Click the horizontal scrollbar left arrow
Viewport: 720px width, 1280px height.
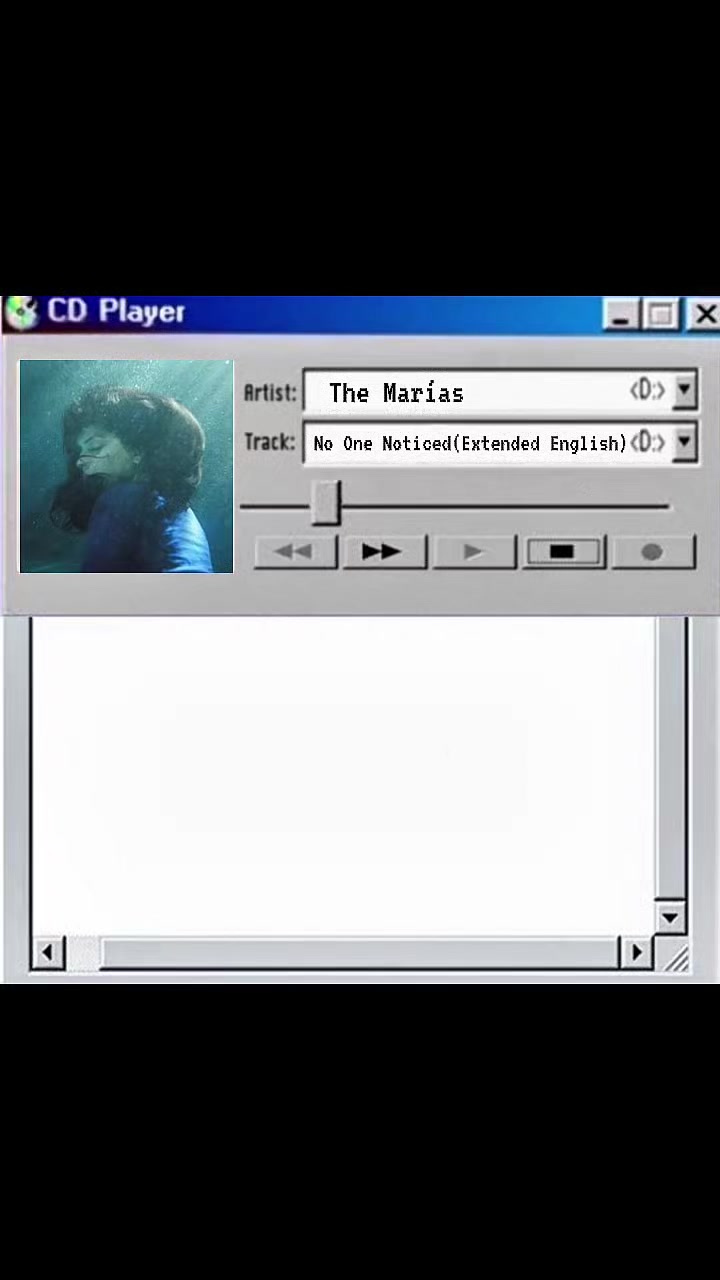[47, 953]
